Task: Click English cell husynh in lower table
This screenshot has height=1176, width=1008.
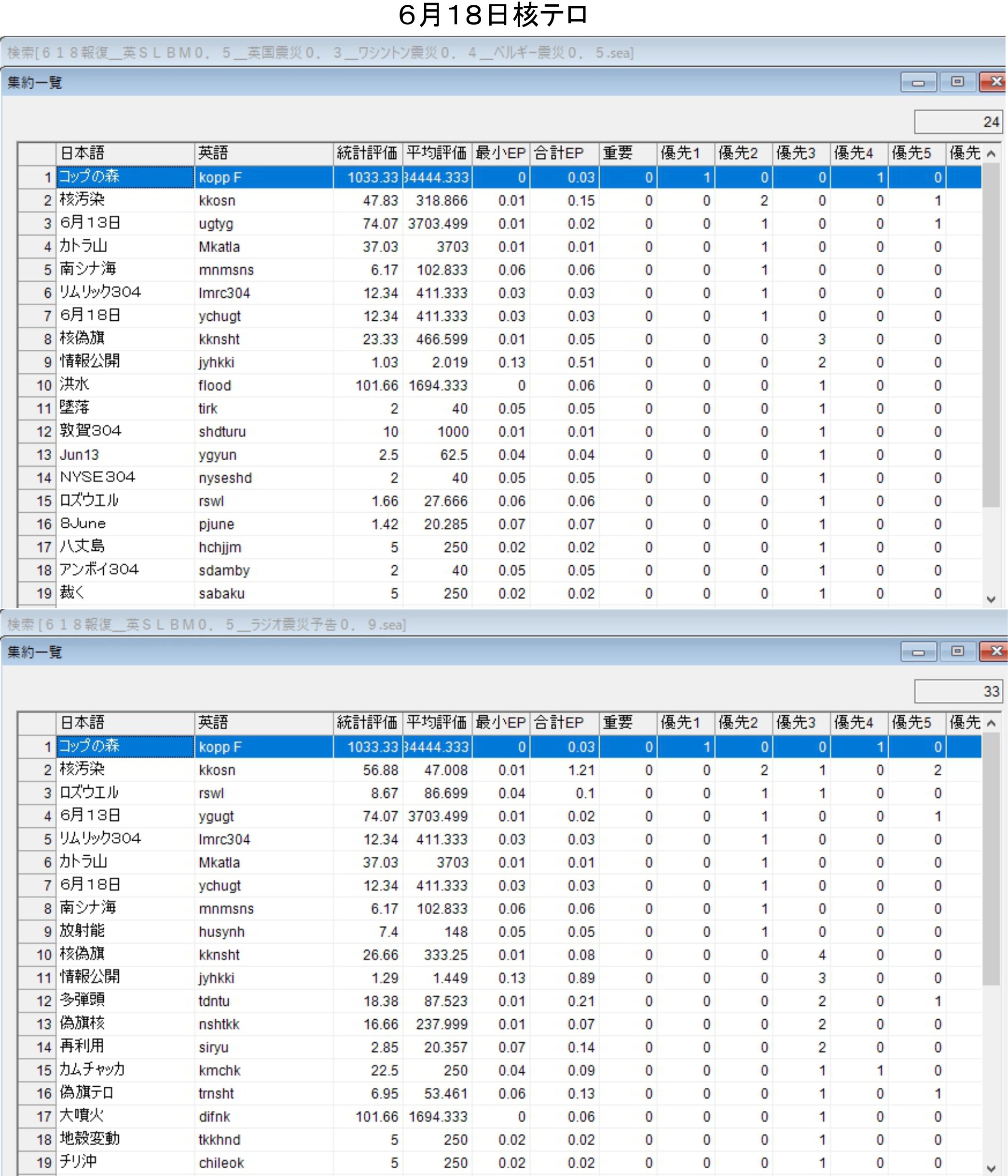Action: [x=263, y=932]
